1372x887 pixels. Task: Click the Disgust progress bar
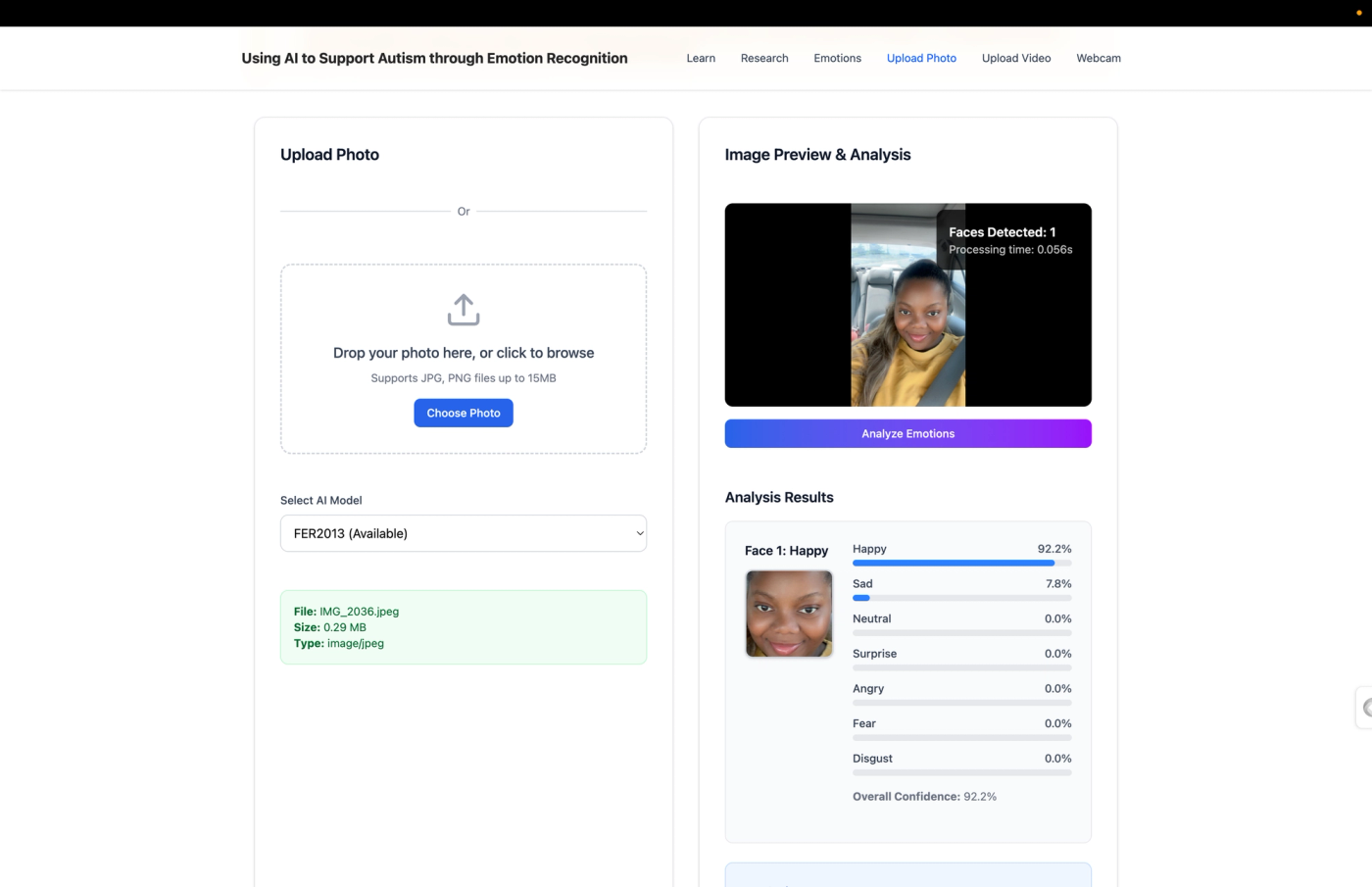pos(962,772)
